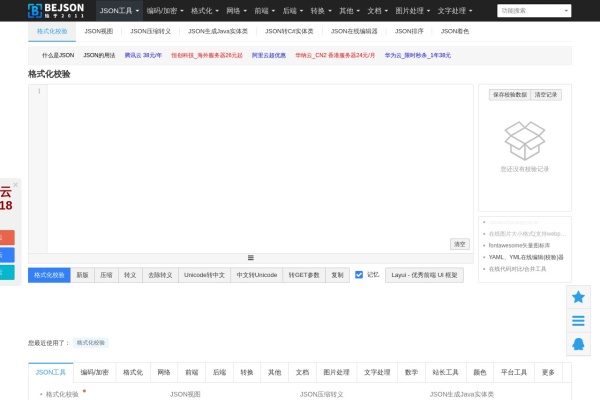Screen dimensions: 600x400
Task: Open the 编码/加密 dropdown in navbar
Action: 165,10
